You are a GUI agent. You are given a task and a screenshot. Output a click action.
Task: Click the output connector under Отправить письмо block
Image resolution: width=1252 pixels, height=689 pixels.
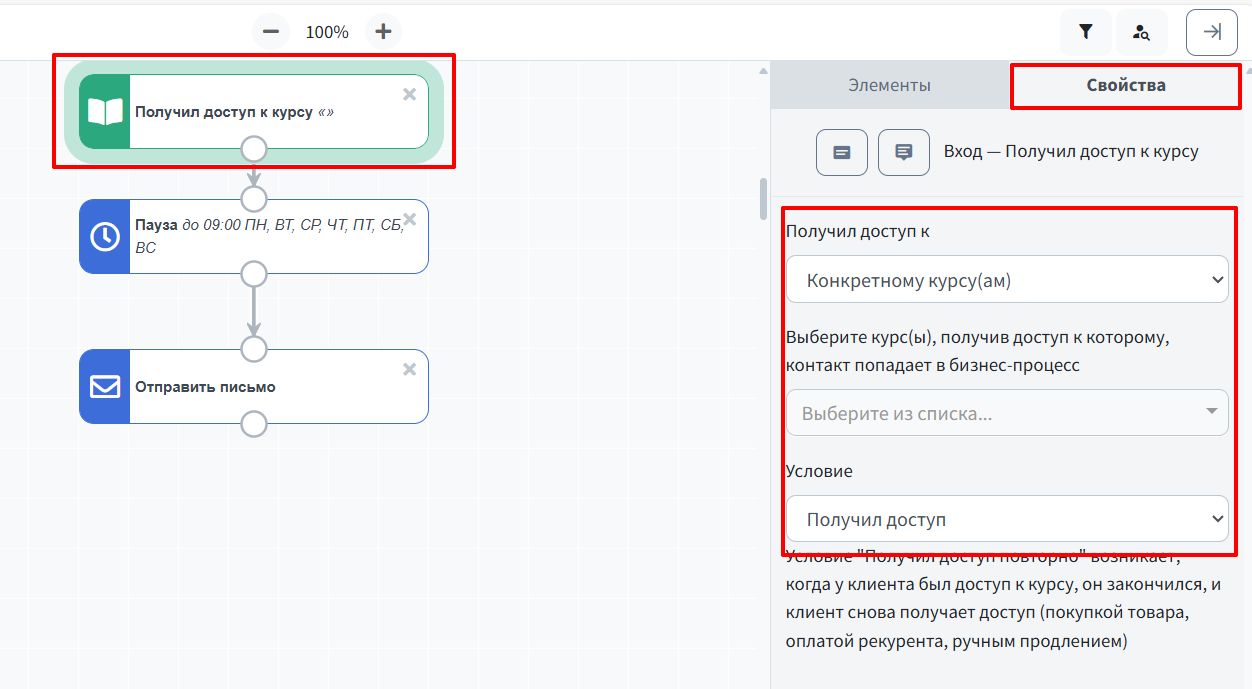coord(254,424)
